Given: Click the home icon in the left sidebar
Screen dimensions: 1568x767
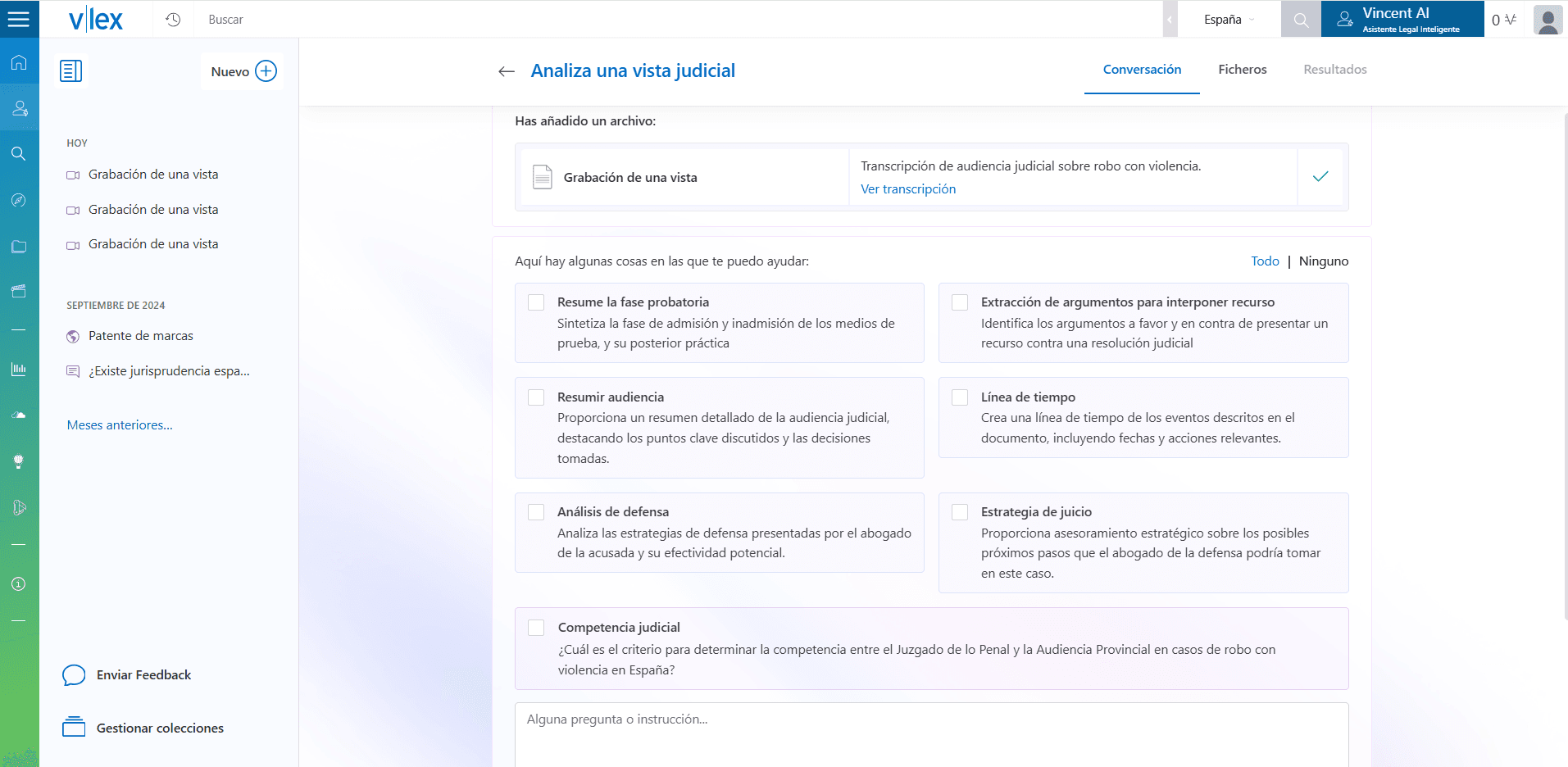Looking at the screenshot, I should pyautogui.click(x=19, y=63).
